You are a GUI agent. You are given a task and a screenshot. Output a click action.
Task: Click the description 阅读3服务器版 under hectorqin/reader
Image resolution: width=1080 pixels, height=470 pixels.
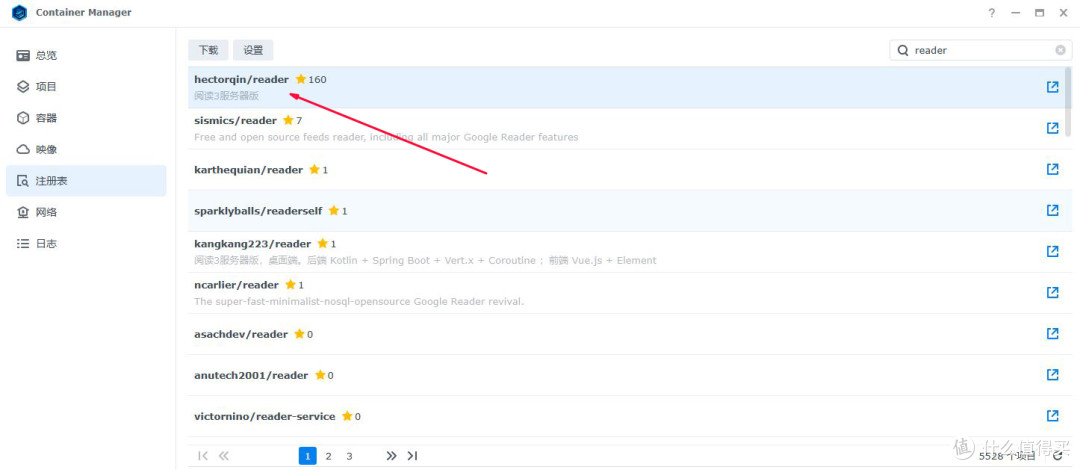click(x=227, y=96)
